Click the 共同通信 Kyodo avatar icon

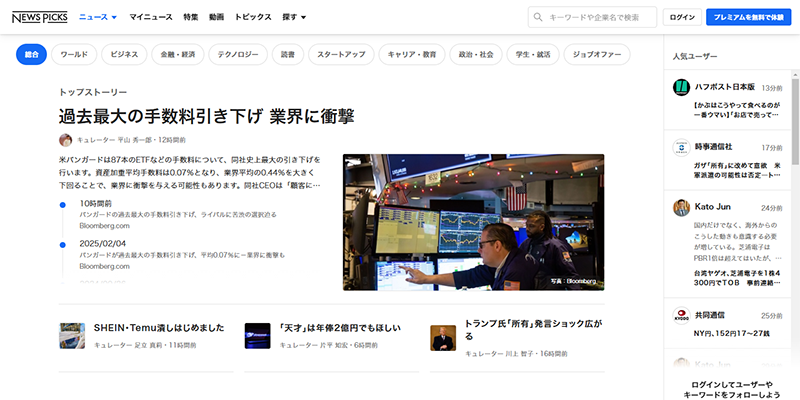(681, 315)
